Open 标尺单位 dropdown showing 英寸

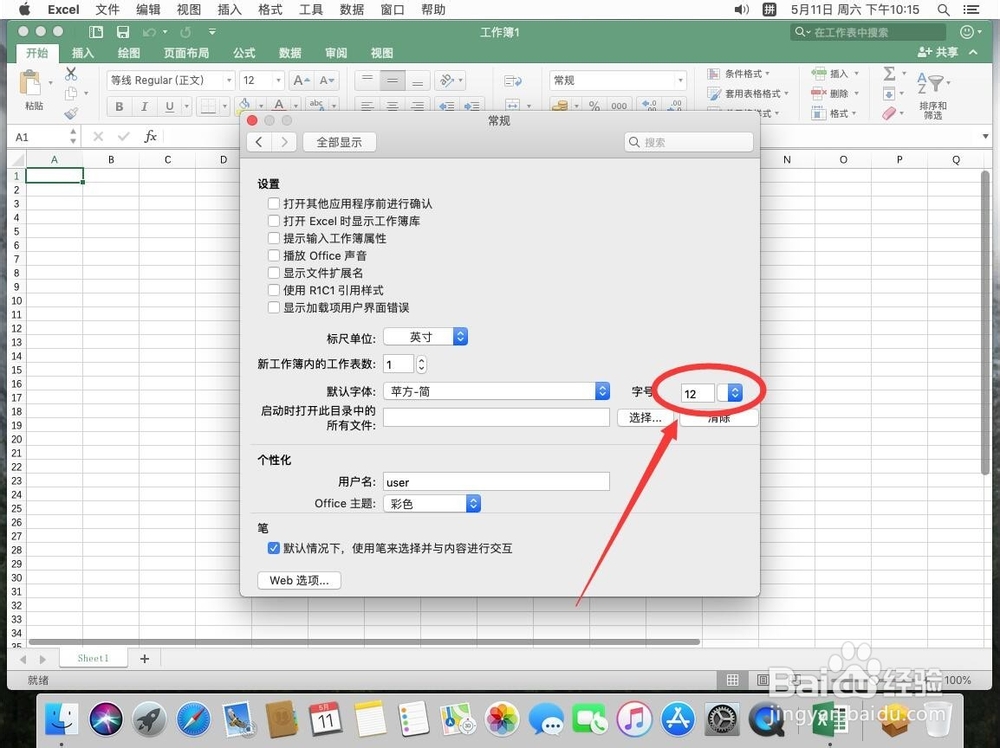tap(425, 337)
